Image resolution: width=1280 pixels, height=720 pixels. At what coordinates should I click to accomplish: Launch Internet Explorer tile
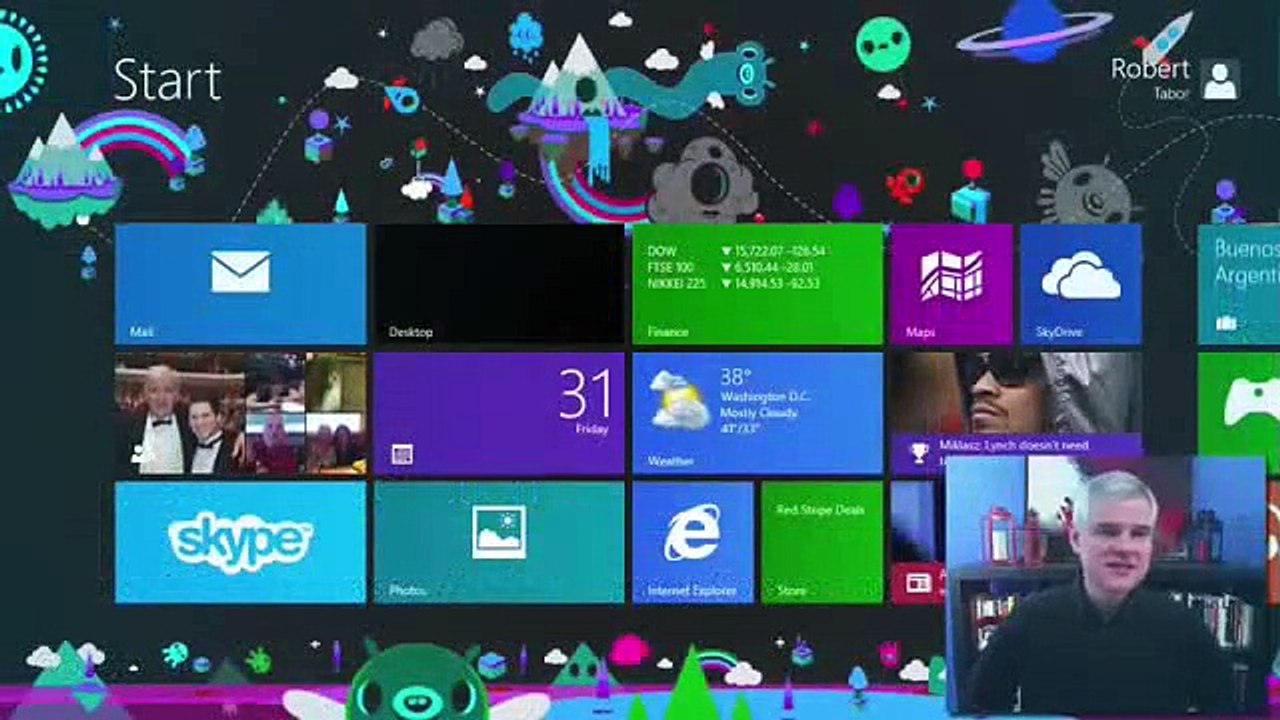pyautogui.click(x=692, y=542)
